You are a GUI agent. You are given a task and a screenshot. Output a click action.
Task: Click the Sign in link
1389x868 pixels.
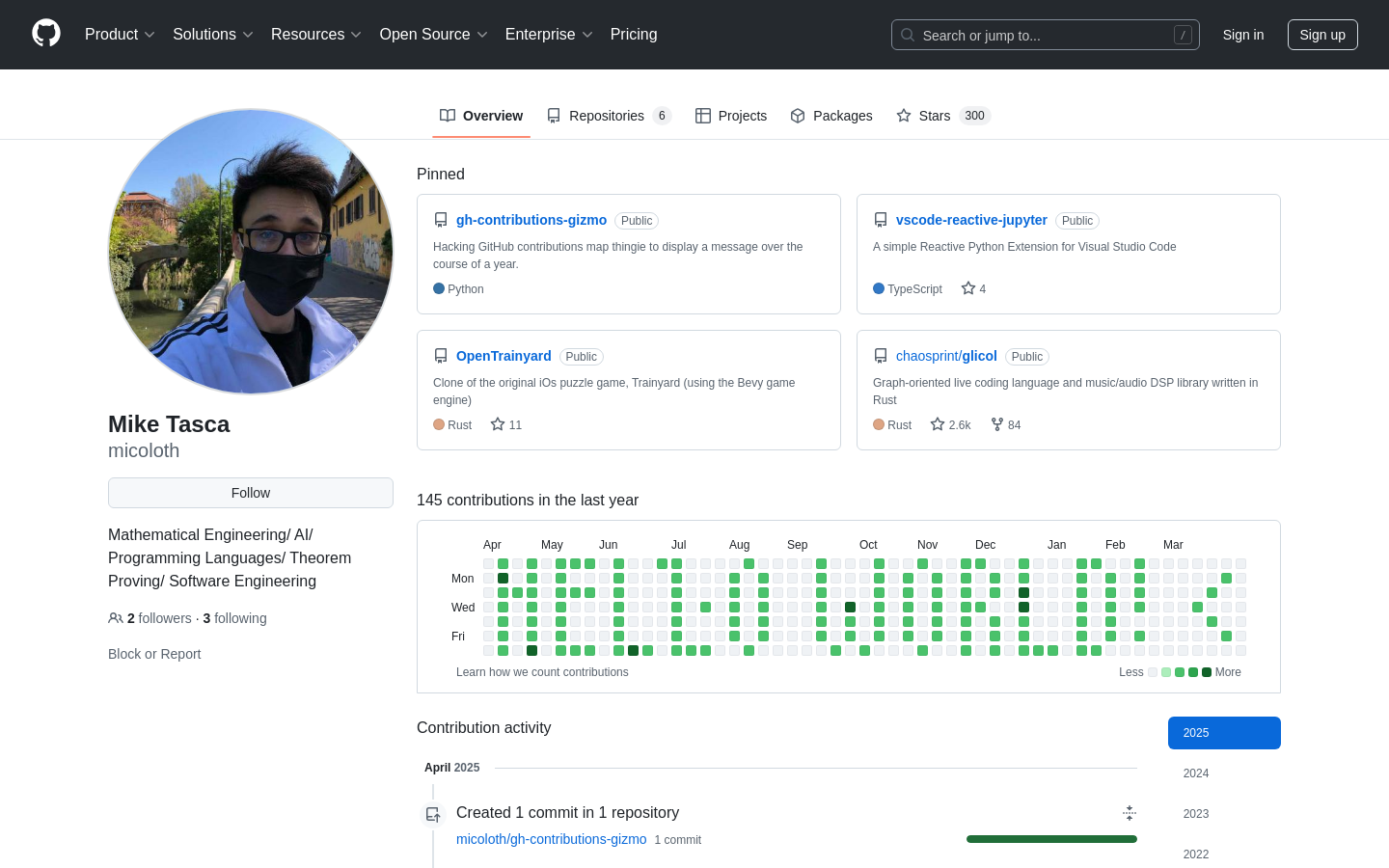click(x=1243, y=35)
